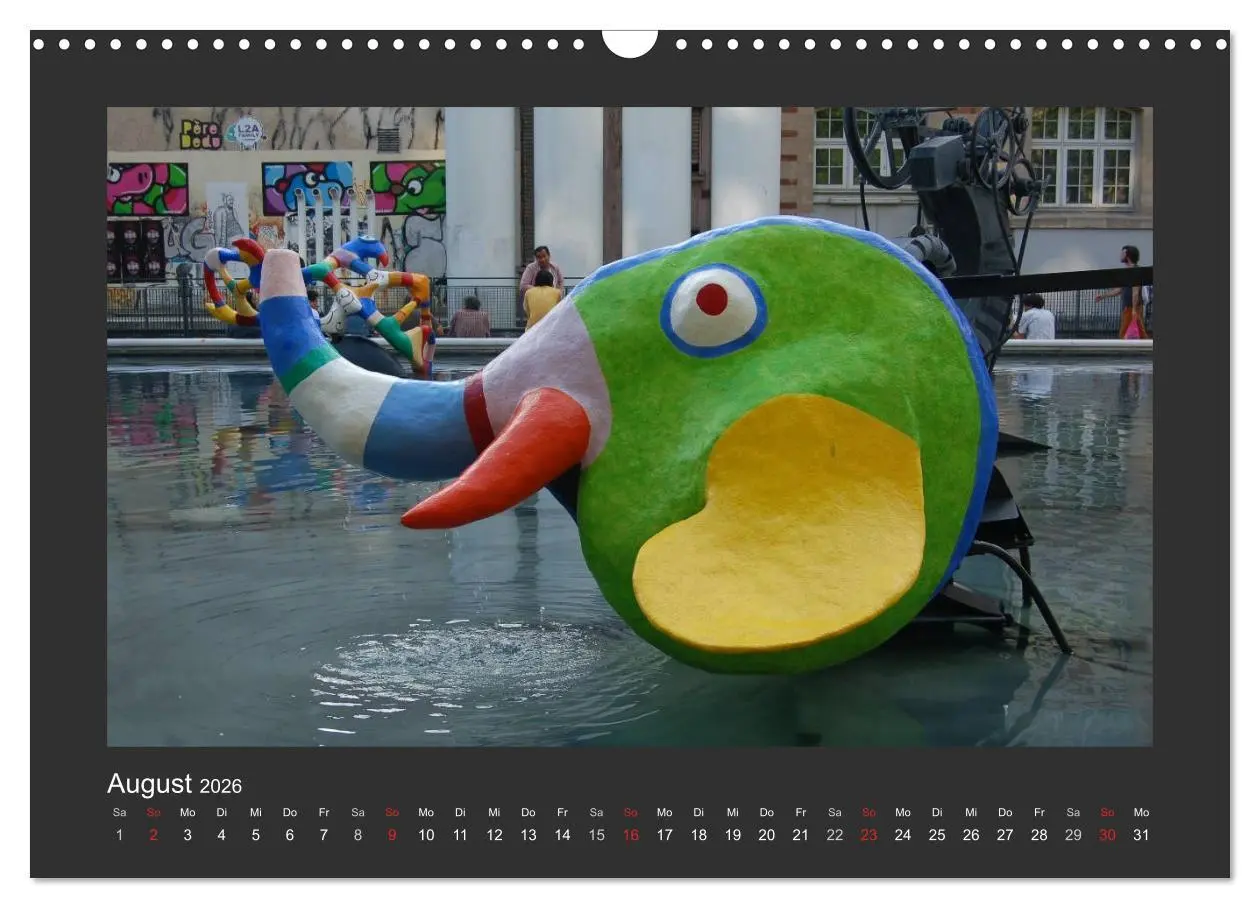Click the weekday label 'Mo' above 31

1141,812
